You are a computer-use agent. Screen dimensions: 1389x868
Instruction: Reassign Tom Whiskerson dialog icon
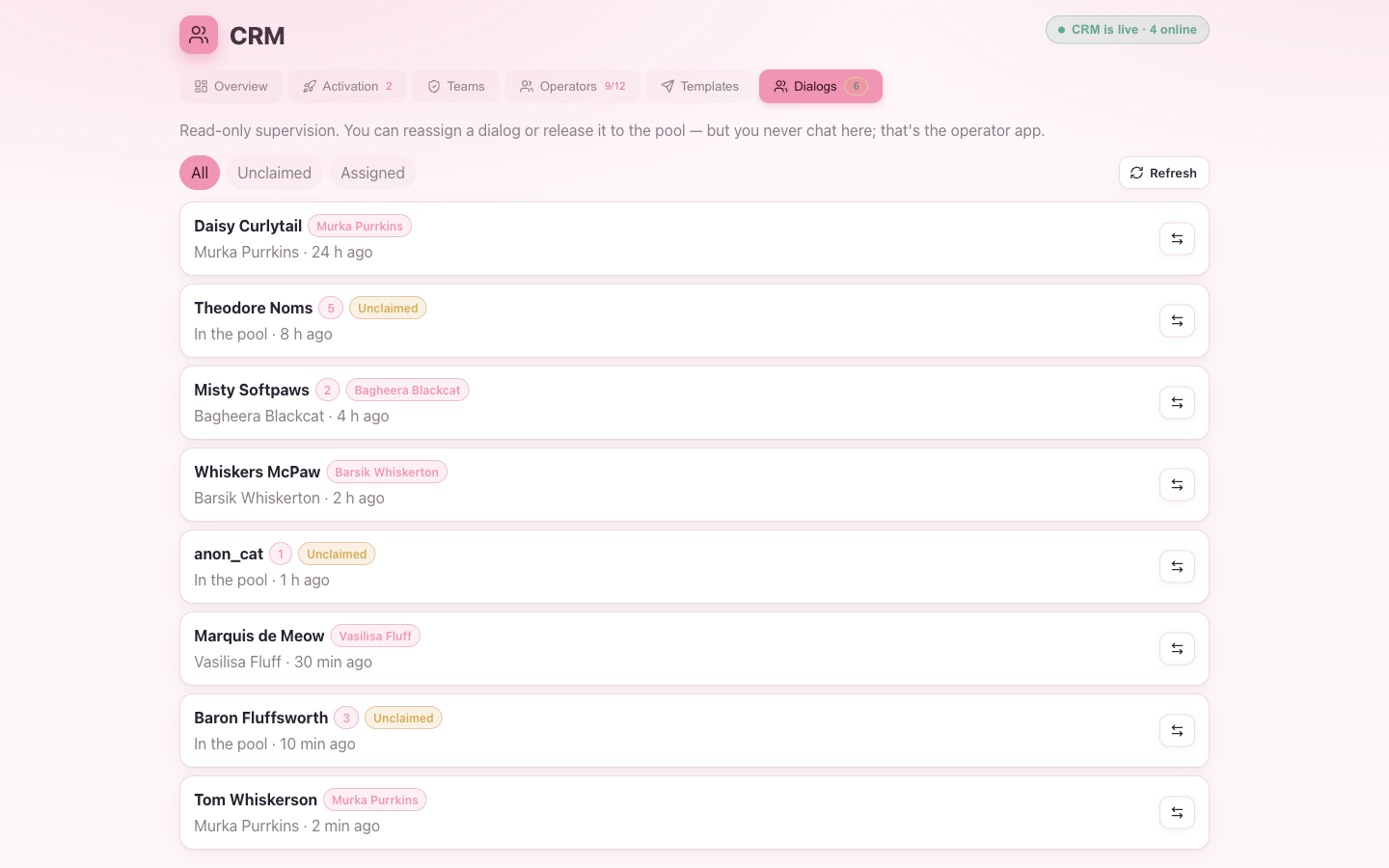coord(1177,813)
